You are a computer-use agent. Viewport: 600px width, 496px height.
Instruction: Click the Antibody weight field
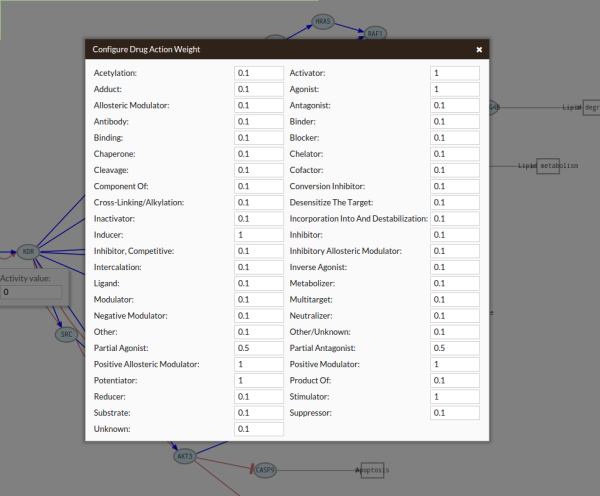point(259,122)
